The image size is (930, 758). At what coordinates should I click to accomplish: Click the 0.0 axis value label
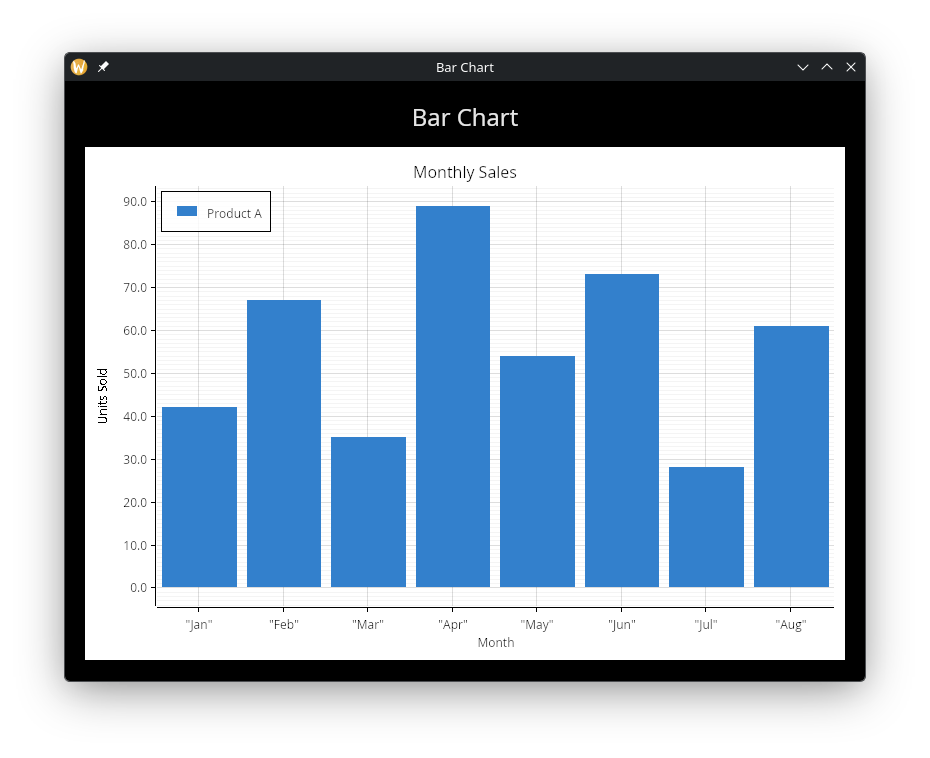tap(139, 587)
